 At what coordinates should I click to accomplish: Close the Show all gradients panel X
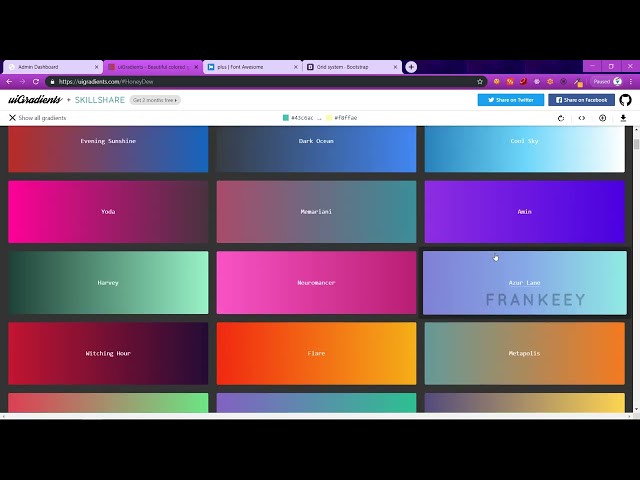(x=12, y=118)
